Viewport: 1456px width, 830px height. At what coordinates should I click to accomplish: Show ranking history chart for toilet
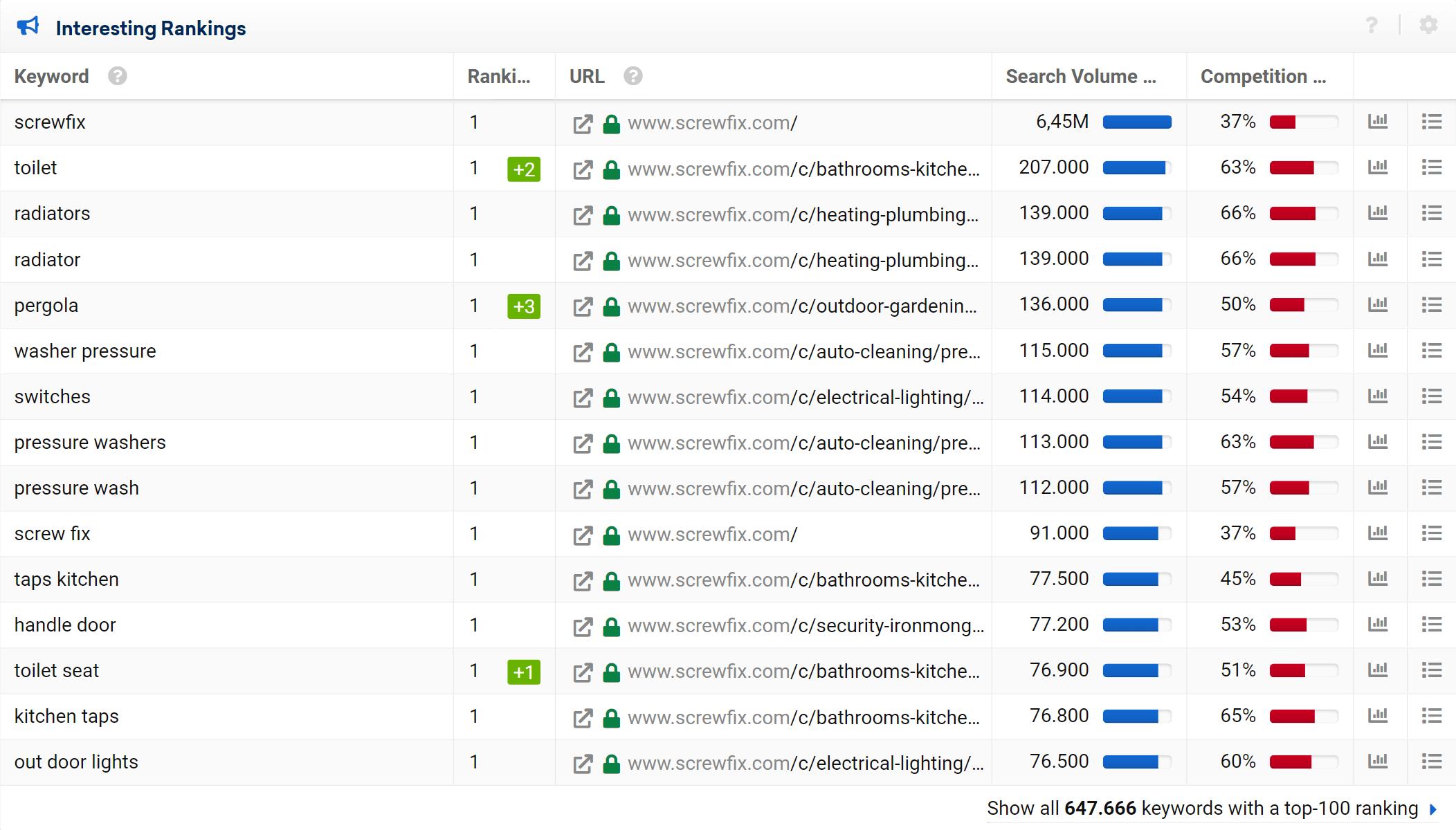pos(1378,167)
